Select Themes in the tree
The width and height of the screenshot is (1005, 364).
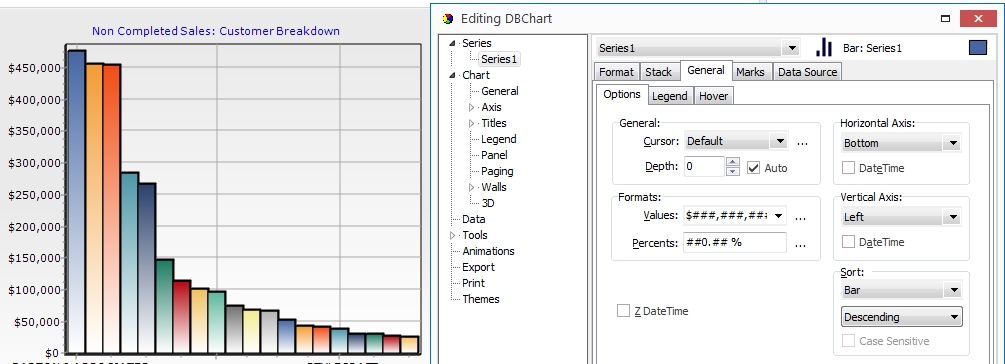(x=481, y=299)
